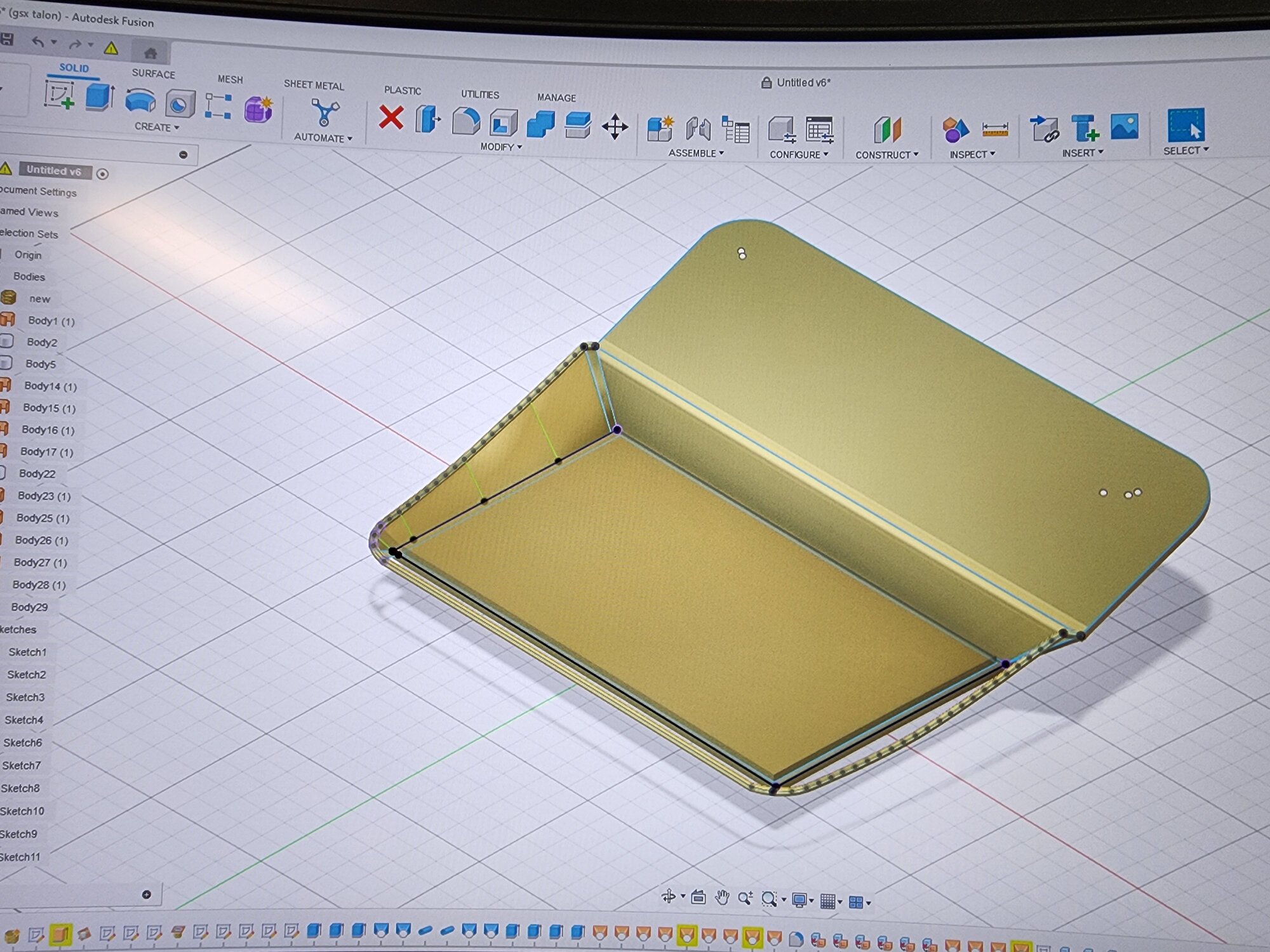1270x952 pixels.
Task: Select the Offset Face tool
Action: pos(577,125)
